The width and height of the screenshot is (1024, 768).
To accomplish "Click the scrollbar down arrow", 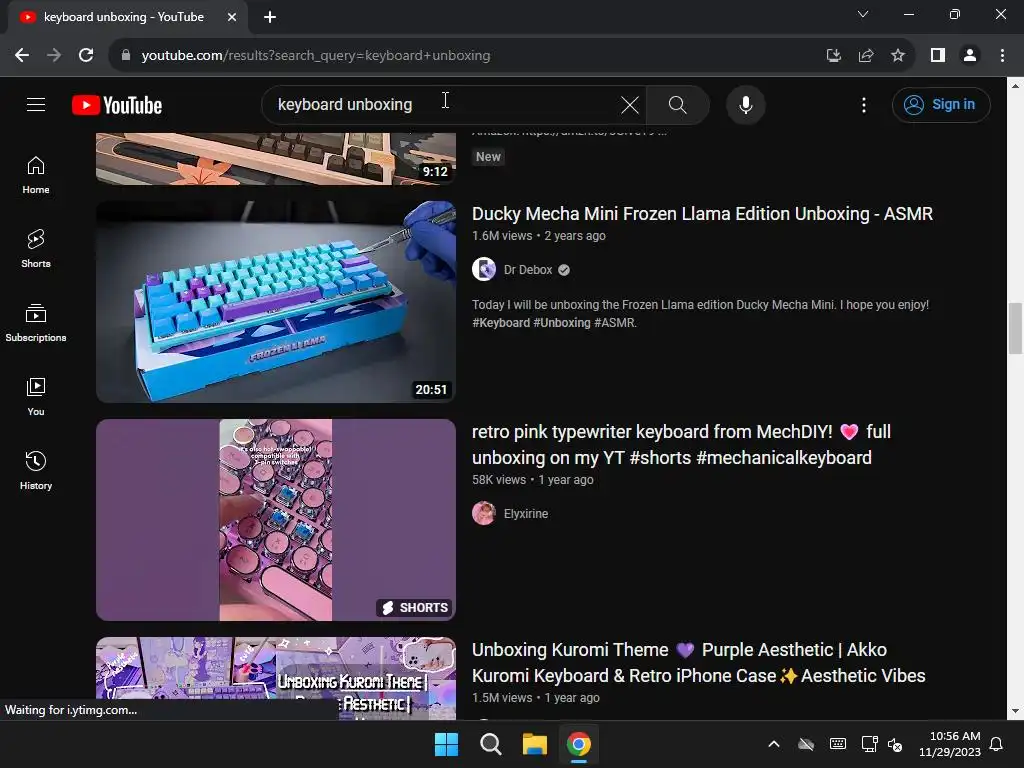I will tap(1015, 711).
